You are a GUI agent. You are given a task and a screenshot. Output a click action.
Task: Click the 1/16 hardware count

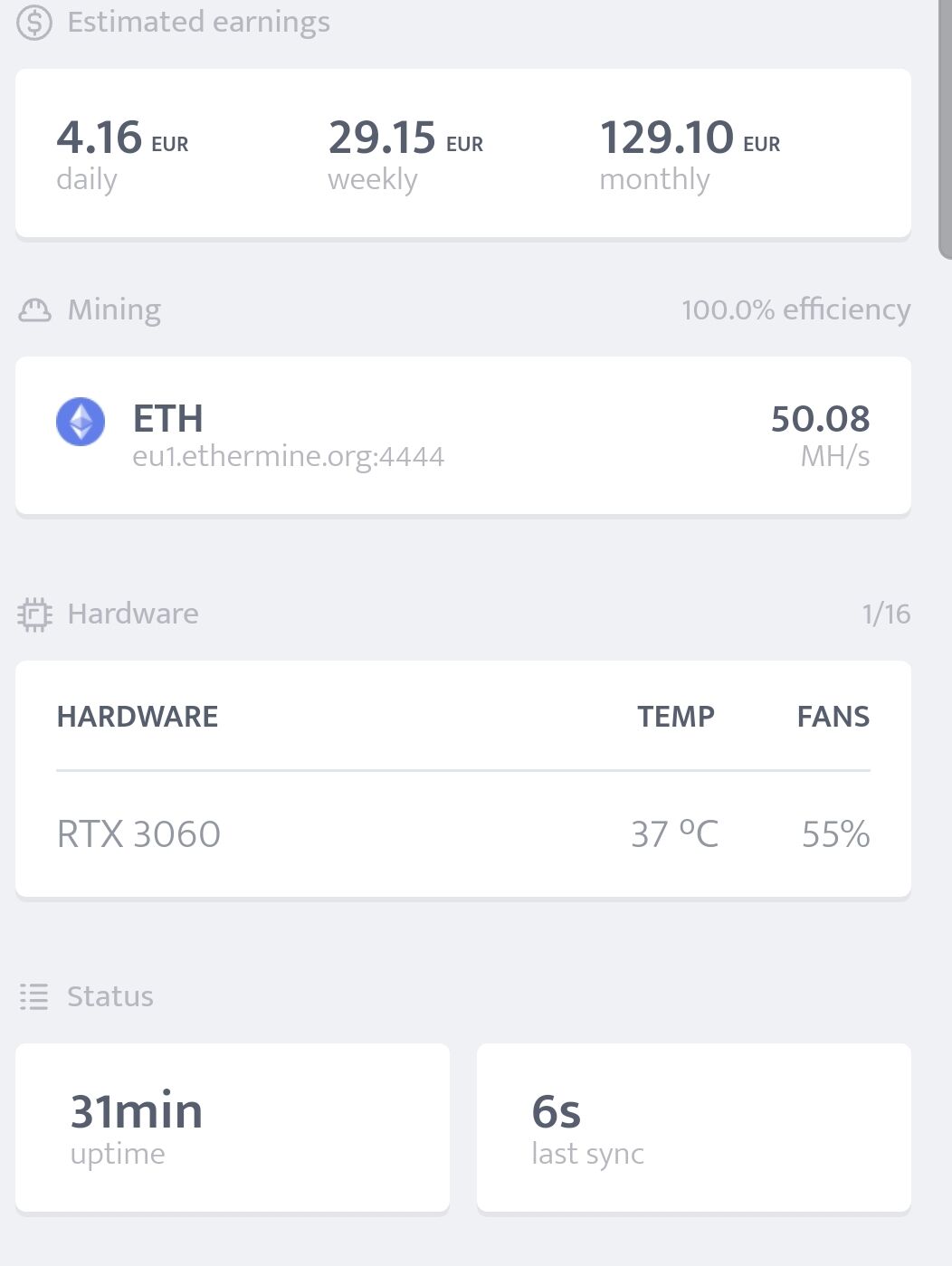tap(886, 614)
